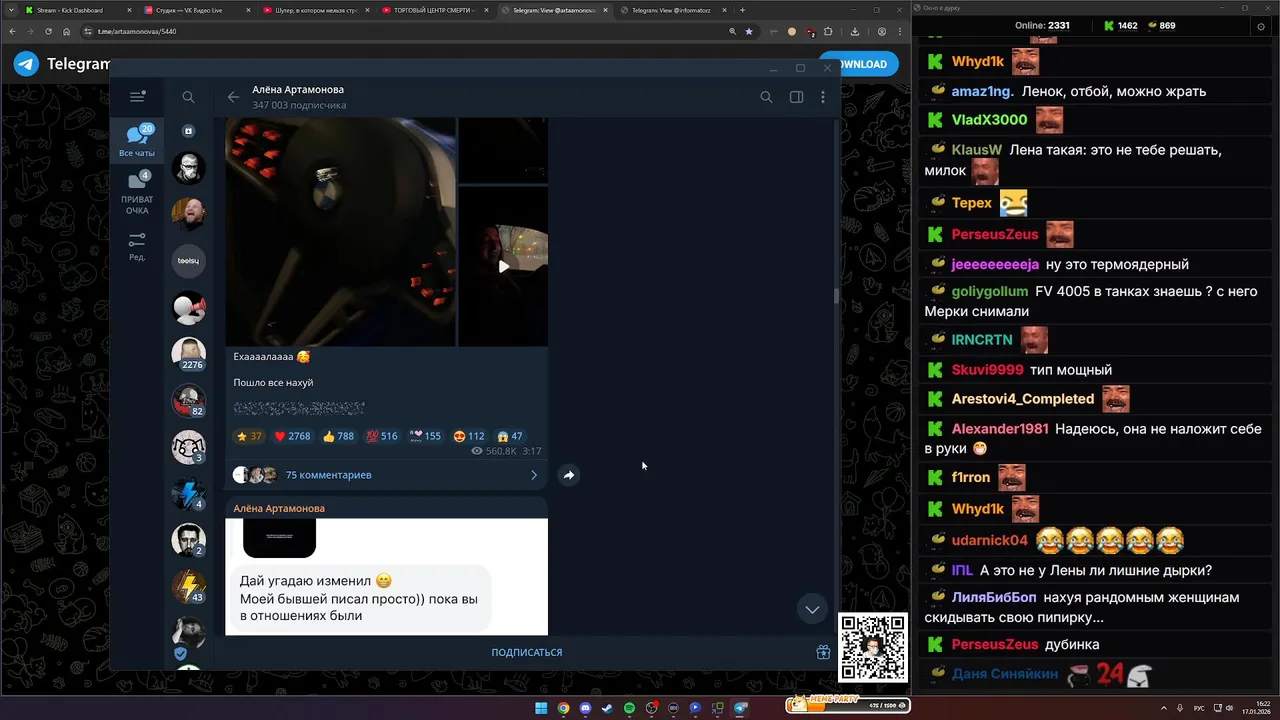Open chat with 82 unread badge
The image size is (1280, 720).
point(188,401)
